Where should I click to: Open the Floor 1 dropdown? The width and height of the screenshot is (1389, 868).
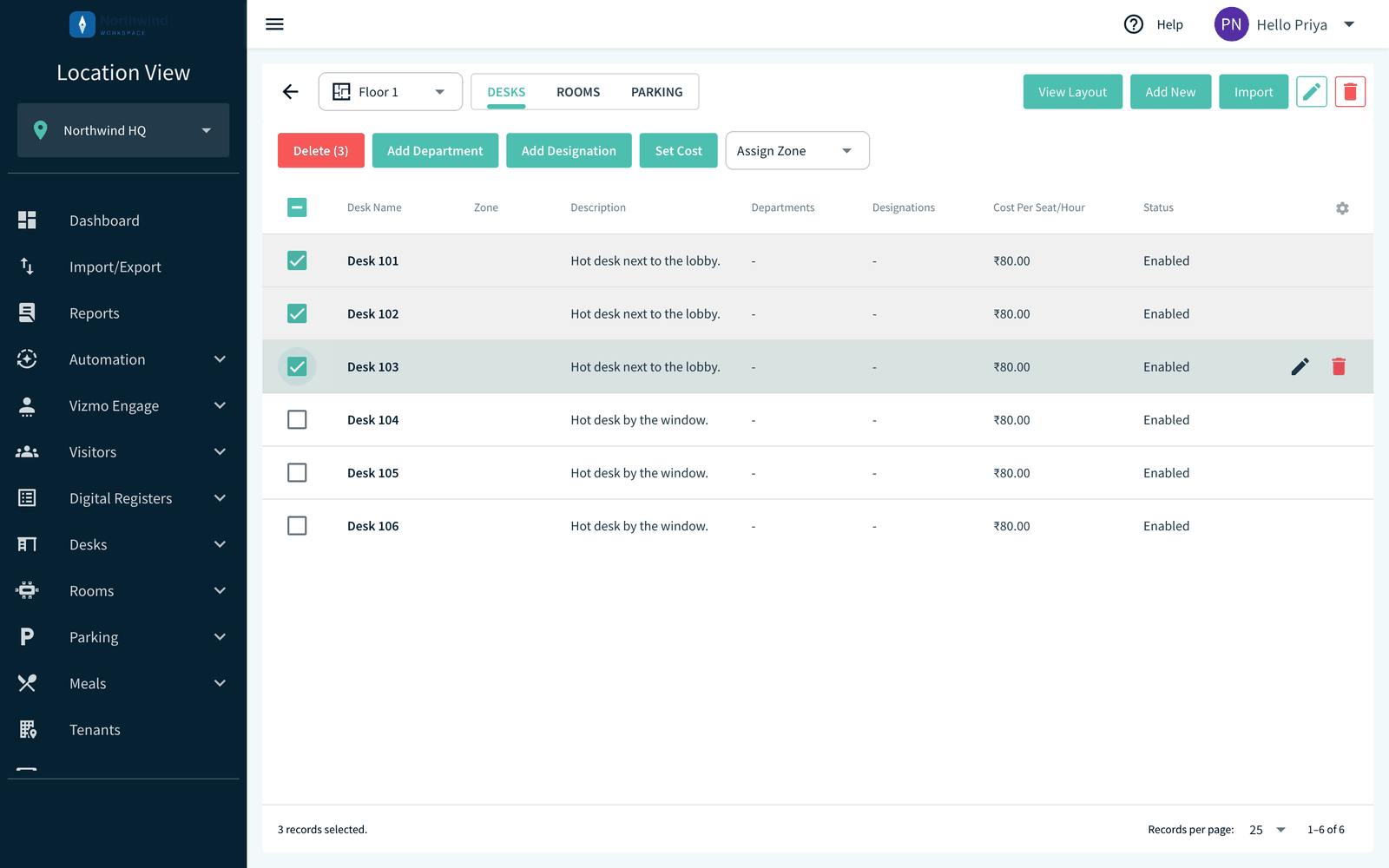pos(391,92)
